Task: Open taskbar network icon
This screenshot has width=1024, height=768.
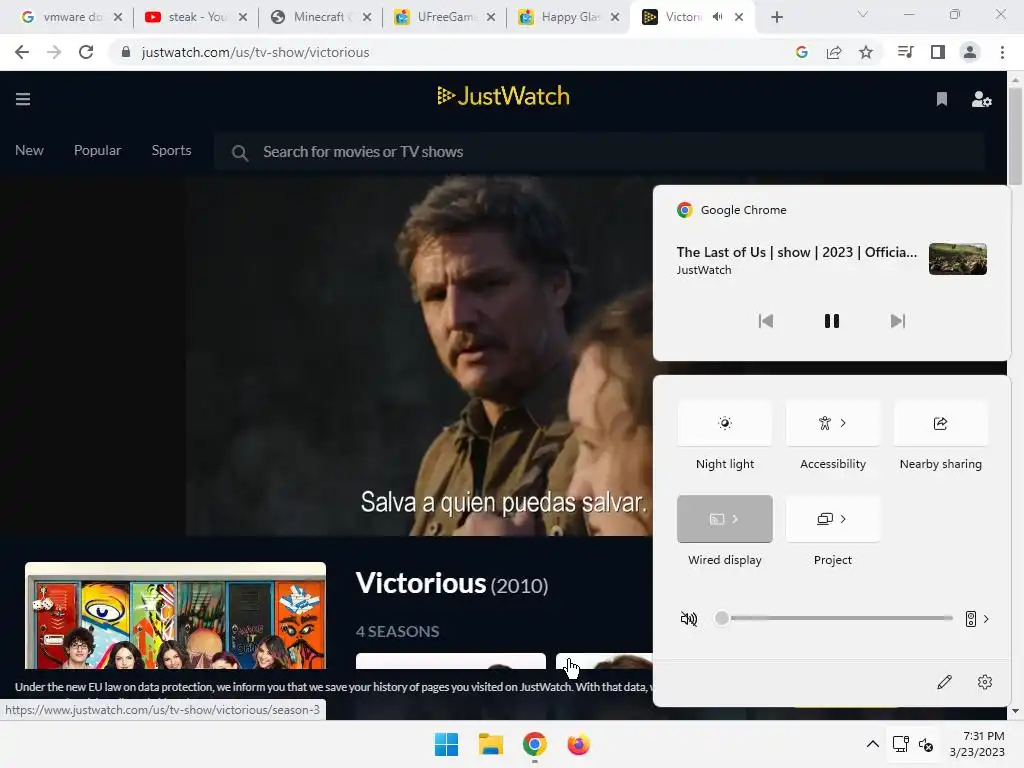Action: [901, 744]
